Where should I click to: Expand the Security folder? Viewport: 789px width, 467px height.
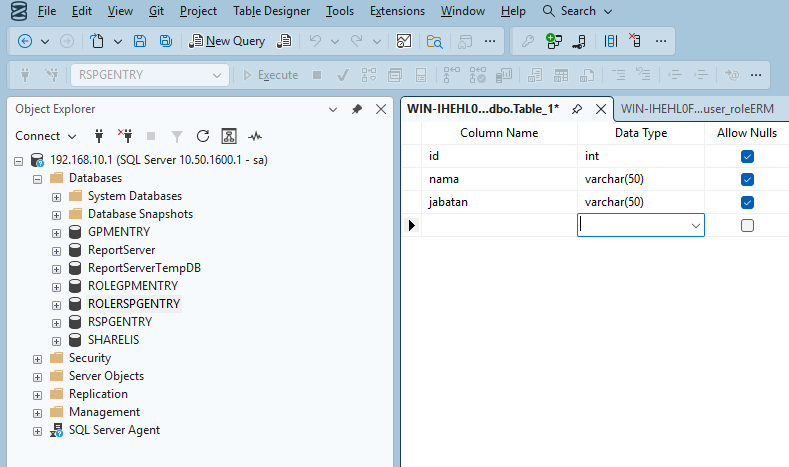coord(37,359)
